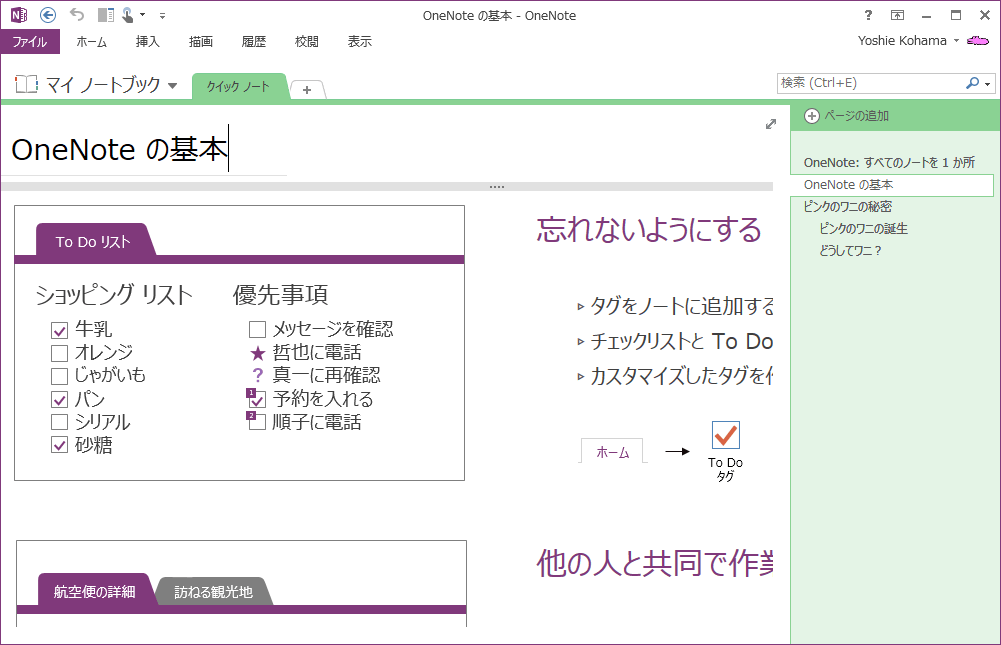Viewport: 1001px width, 645px height.
Task: Click the 他の人と共同で作業 heading
Action: (x=655, y=563)
